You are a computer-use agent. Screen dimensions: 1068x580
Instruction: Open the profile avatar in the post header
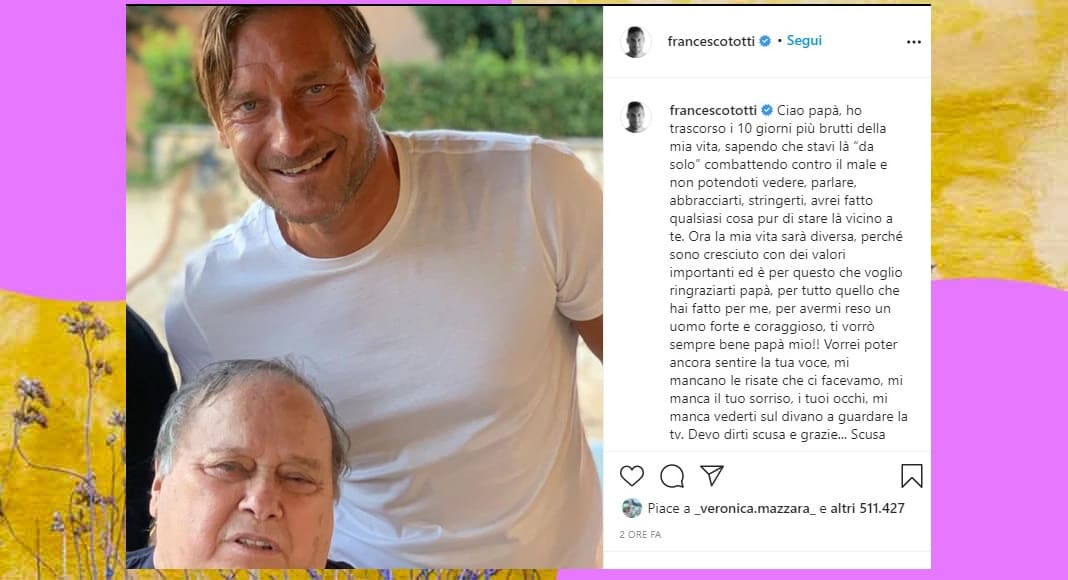pyautogui.click(x=636, y=42)
